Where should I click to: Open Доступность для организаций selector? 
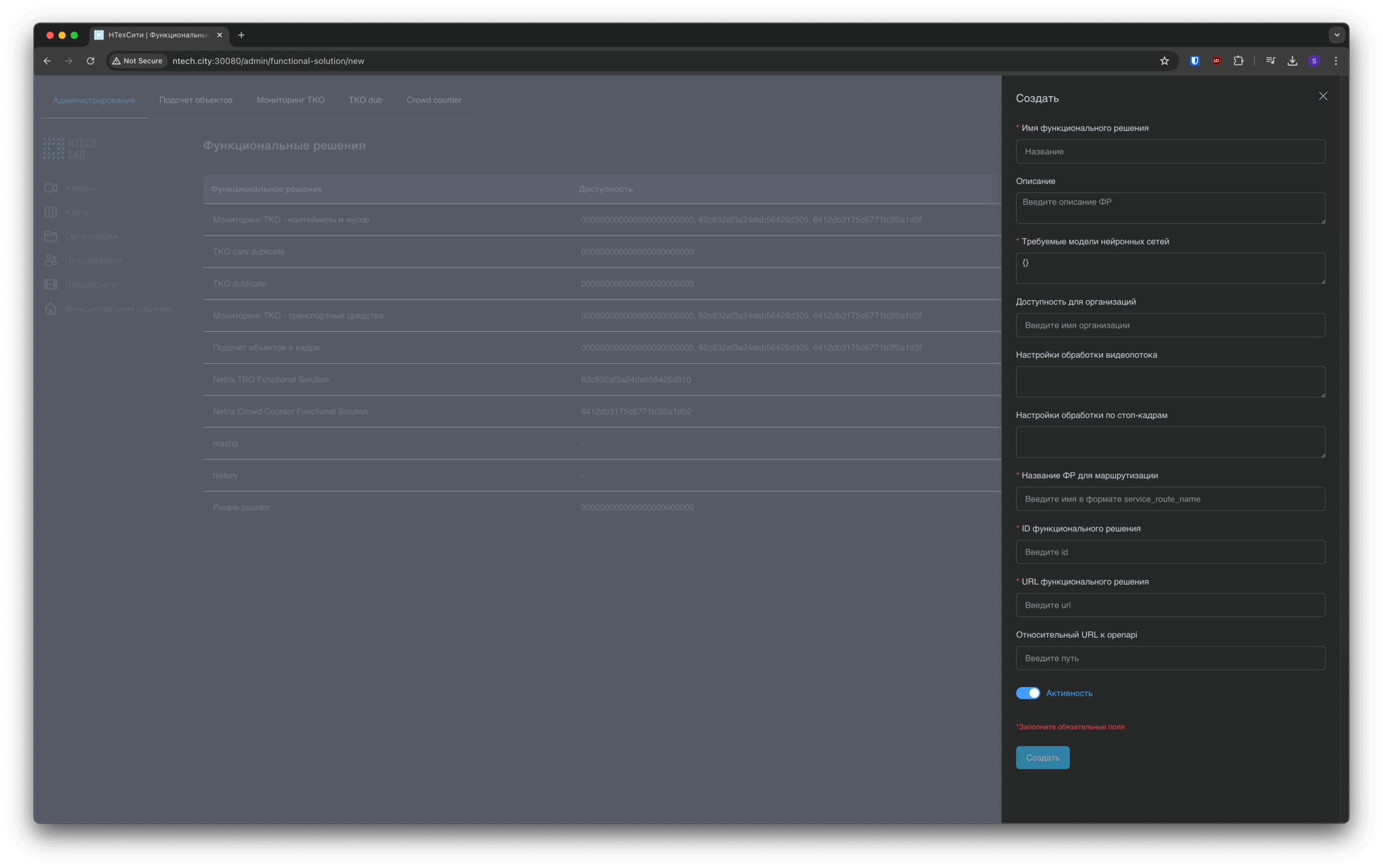1170,325
